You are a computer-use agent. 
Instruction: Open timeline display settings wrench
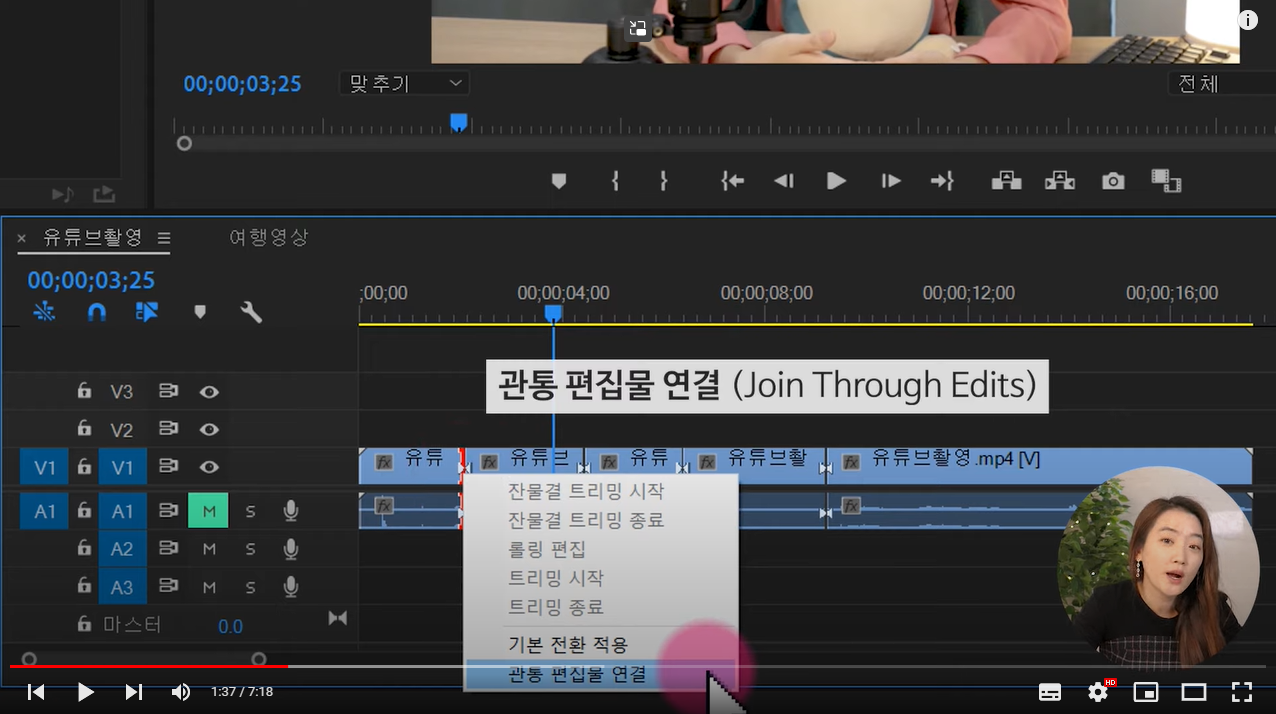(251, 312)
